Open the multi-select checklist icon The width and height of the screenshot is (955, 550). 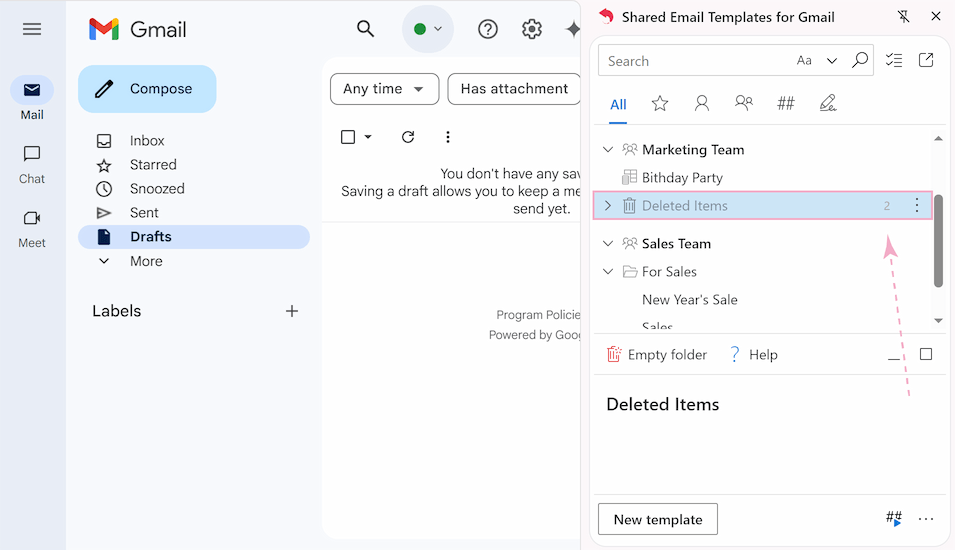click(893, 60)
